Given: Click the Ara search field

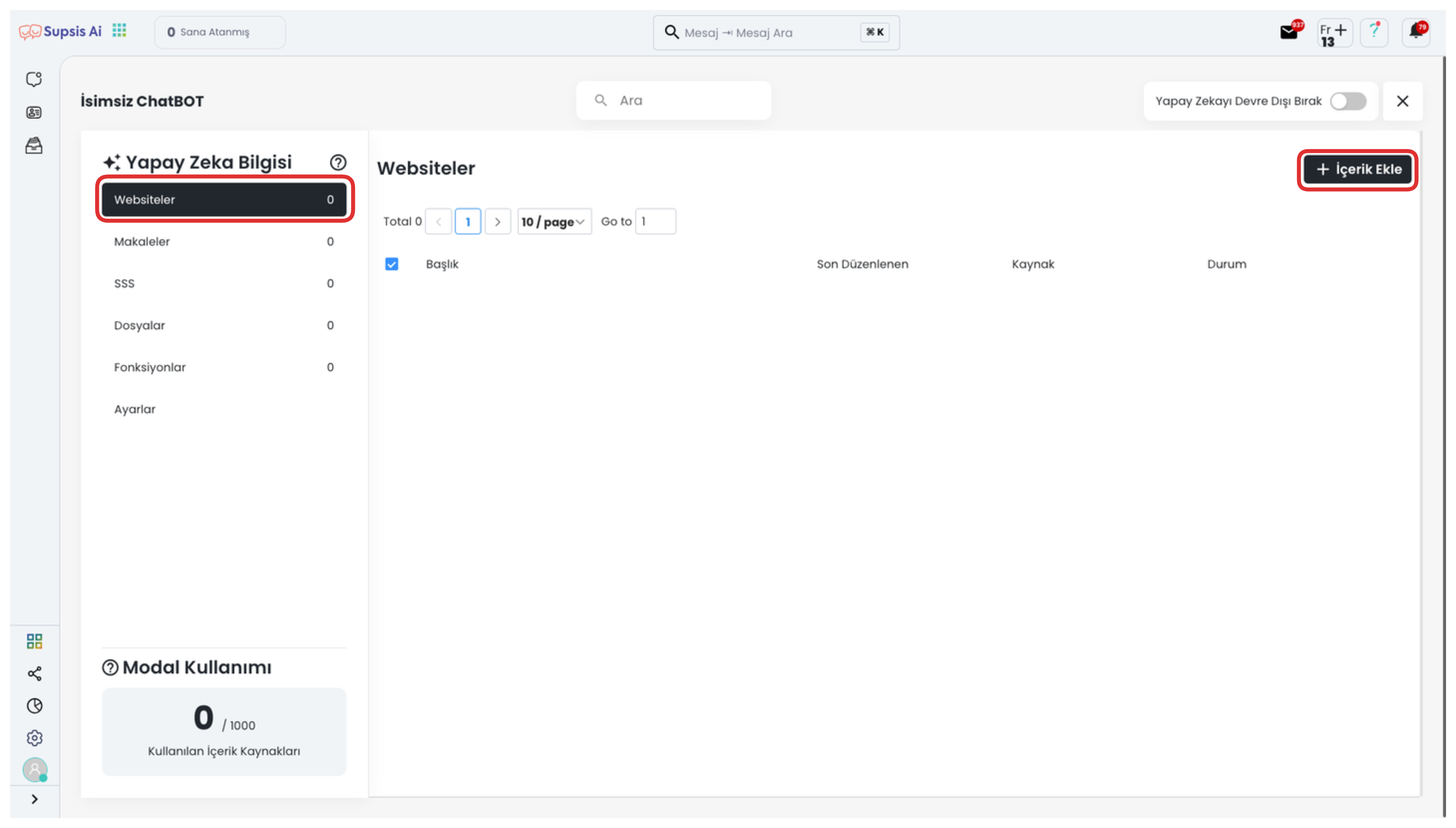Looking at the screenshot, I should click(673, 101).
